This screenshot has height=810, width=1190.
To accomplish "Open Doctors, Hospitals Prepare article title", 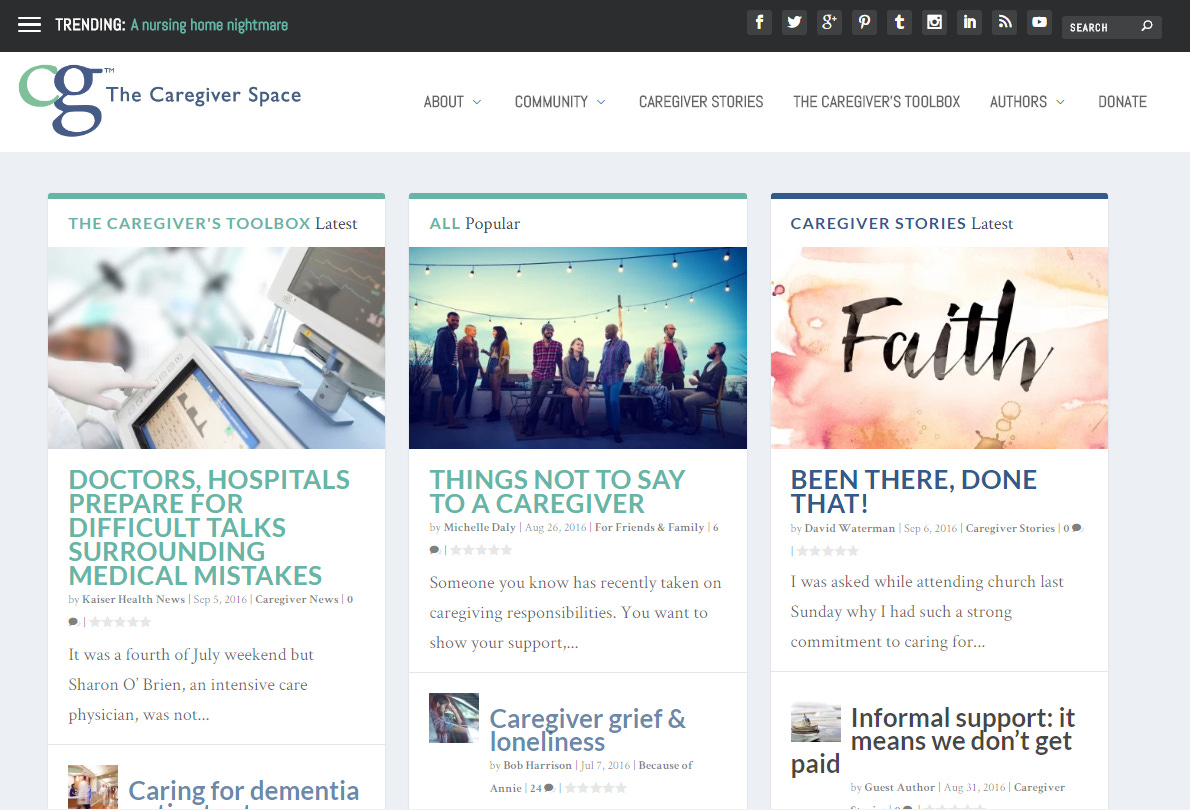I will click(209, 528).
